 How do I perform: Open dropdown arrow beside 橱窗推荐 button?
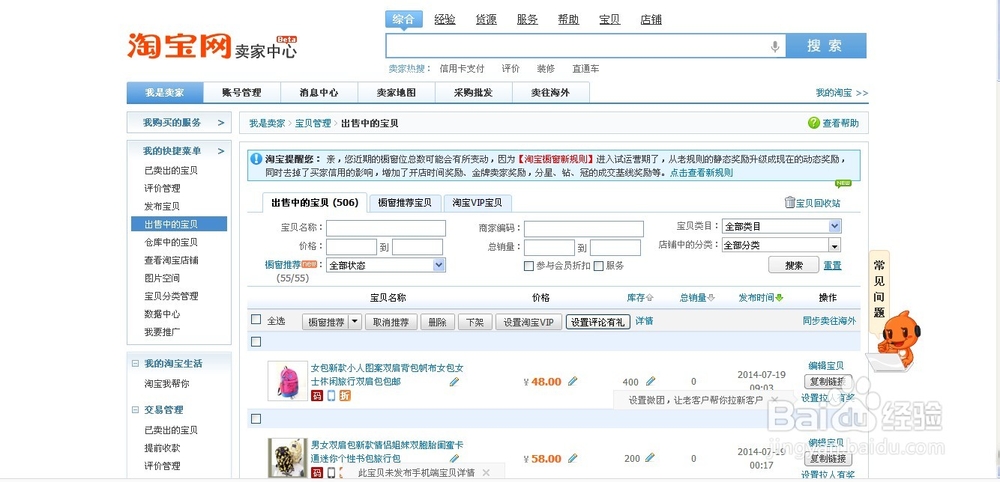click(355, 322)
